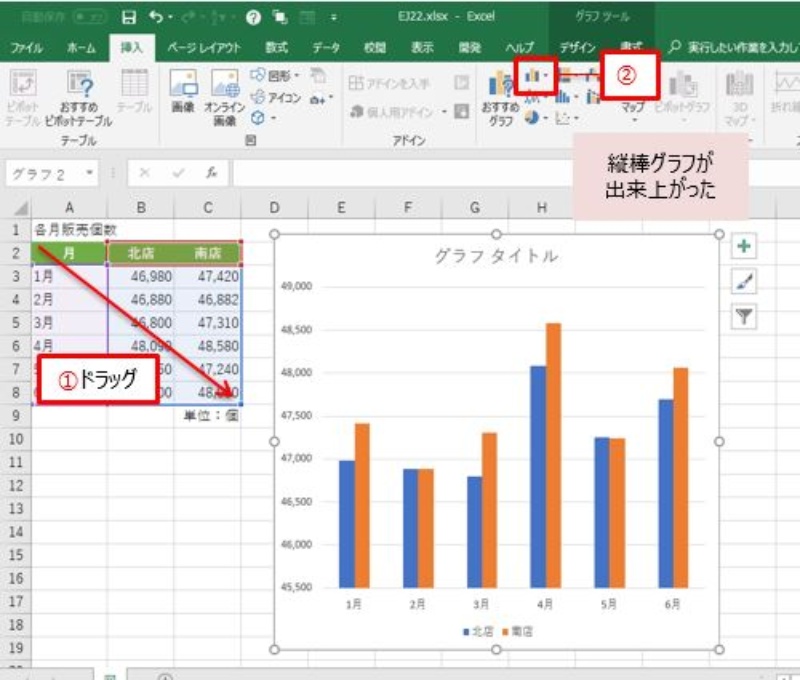Click the Chart Elements plus button
The height and width of the screenshot is (680, 800).
[x=744, y=246]
